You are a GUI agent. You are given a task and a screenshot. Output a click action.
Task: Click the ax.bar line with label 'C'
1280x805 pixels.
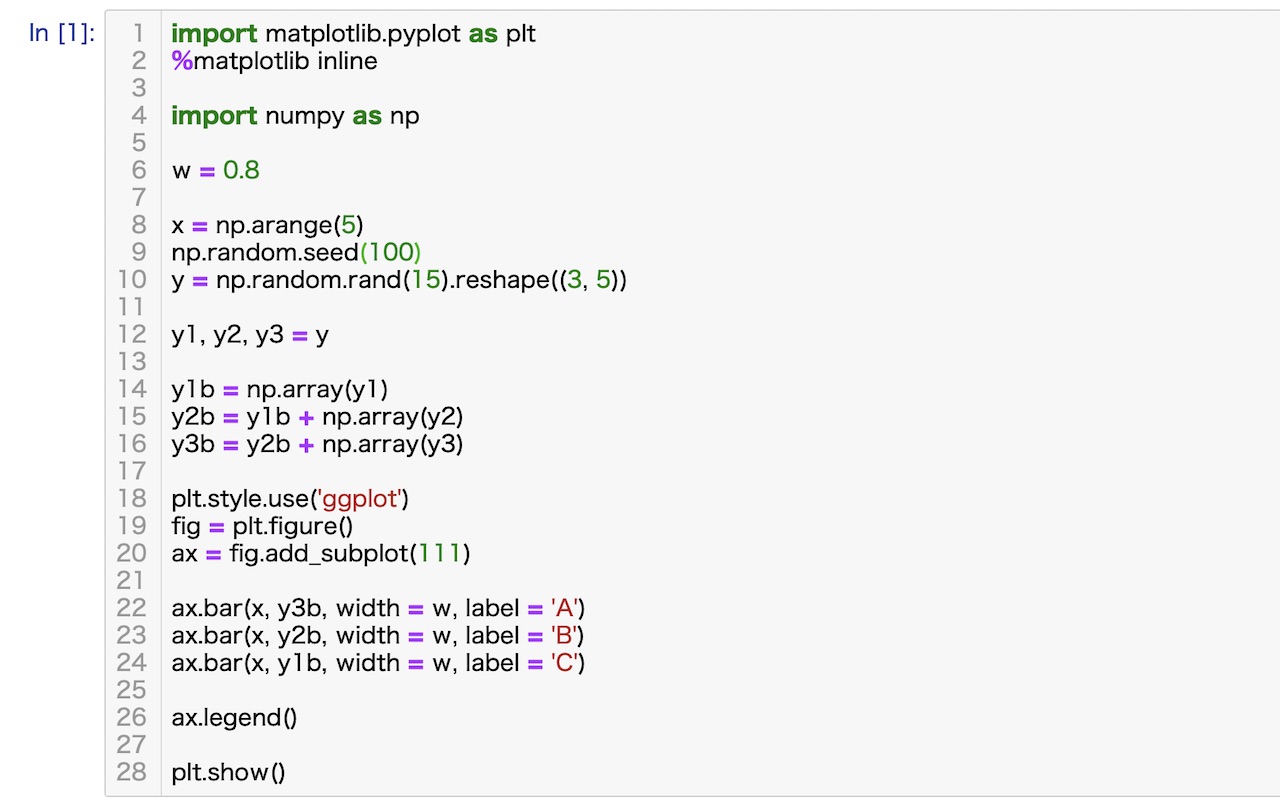click(378, 662)
